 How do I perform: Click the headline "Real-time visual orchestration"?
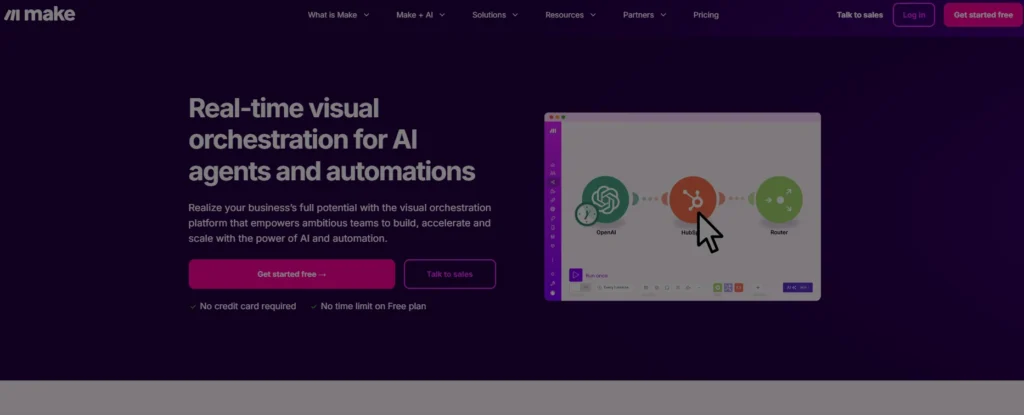[332, 140]
